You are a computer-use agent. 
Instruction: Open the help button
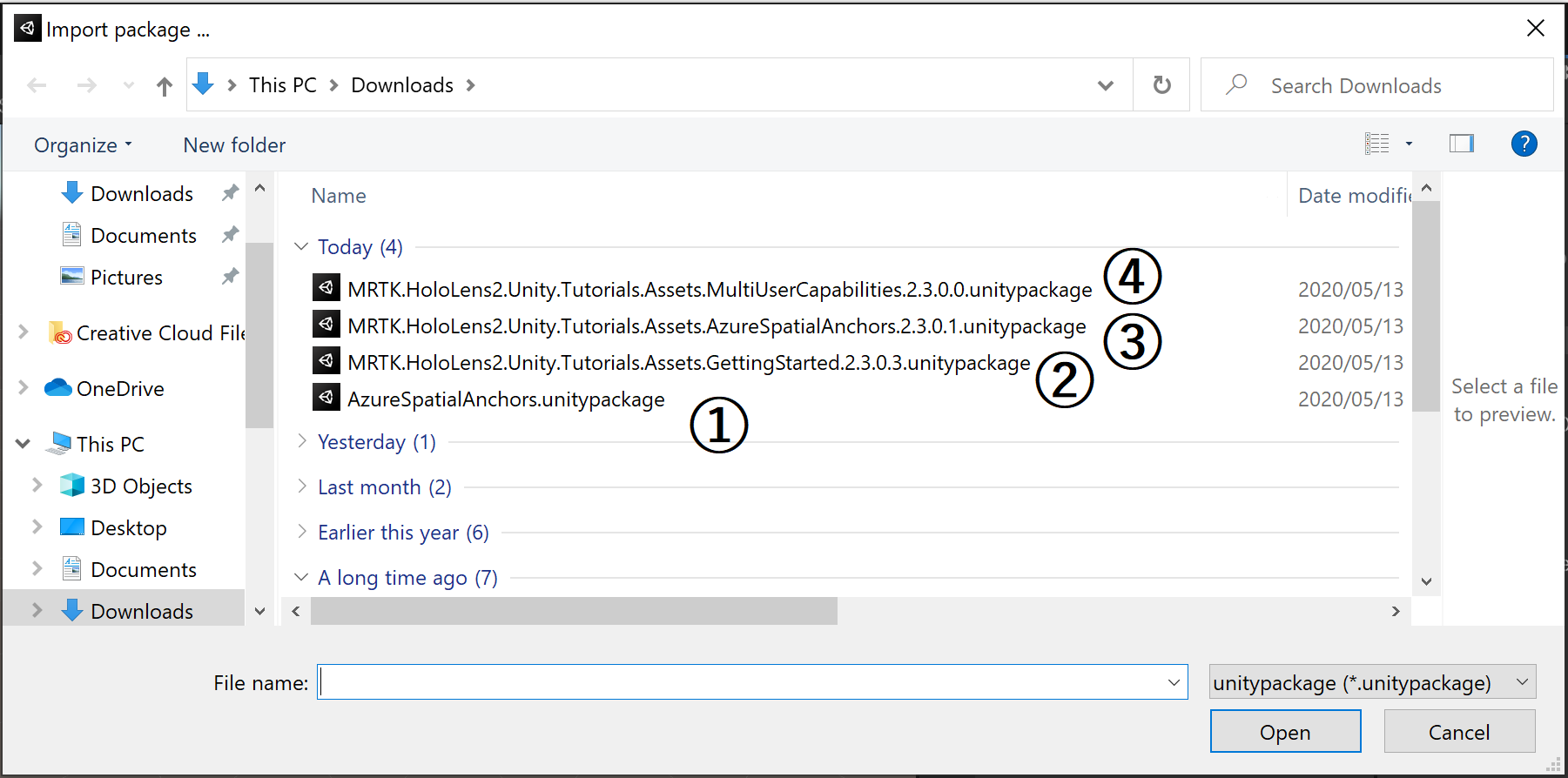click(x=1524, y=144)
